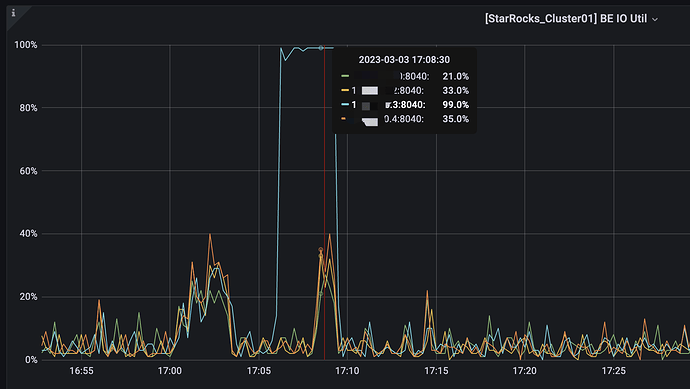Click the blue data point at 99% peak
The height and width of the screenshot is (389, 690).
click(x=321, y=48)
